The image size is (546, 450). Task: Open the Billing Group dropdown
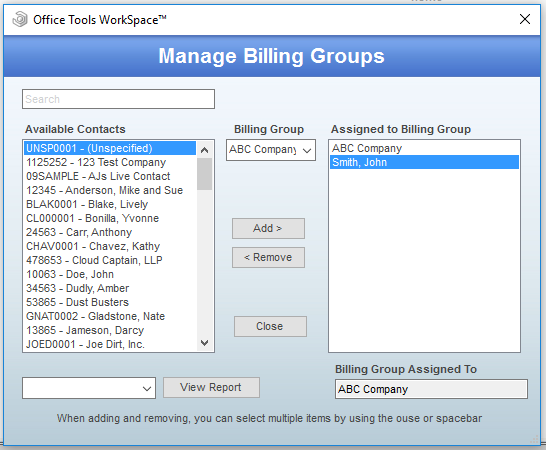point(271,150)
